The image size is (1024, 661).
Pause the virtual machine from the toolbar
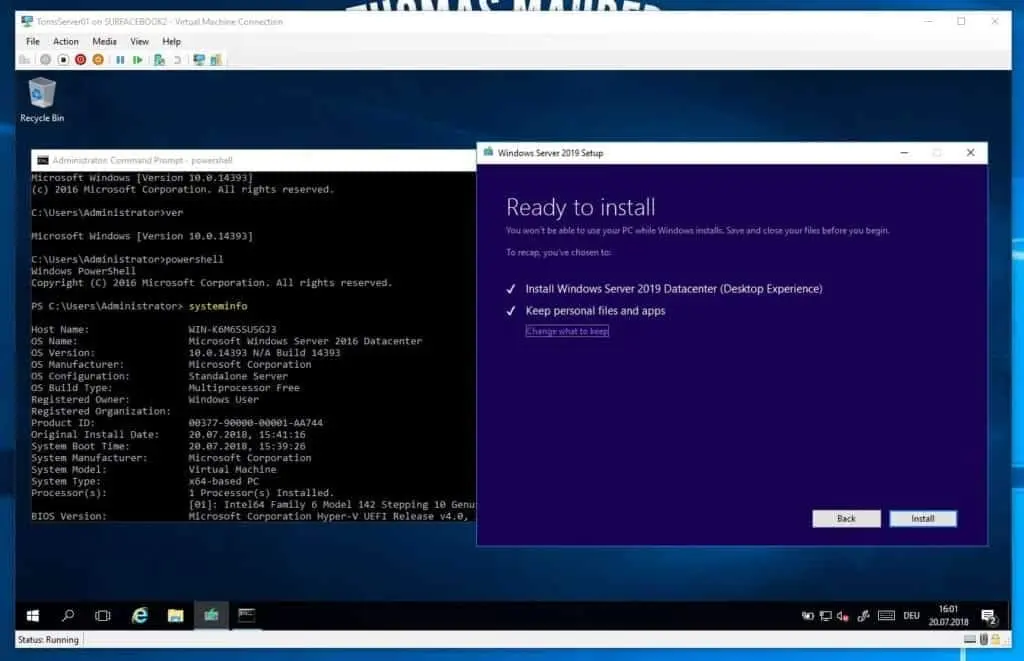pyautogui.click(x=119, y=59)
